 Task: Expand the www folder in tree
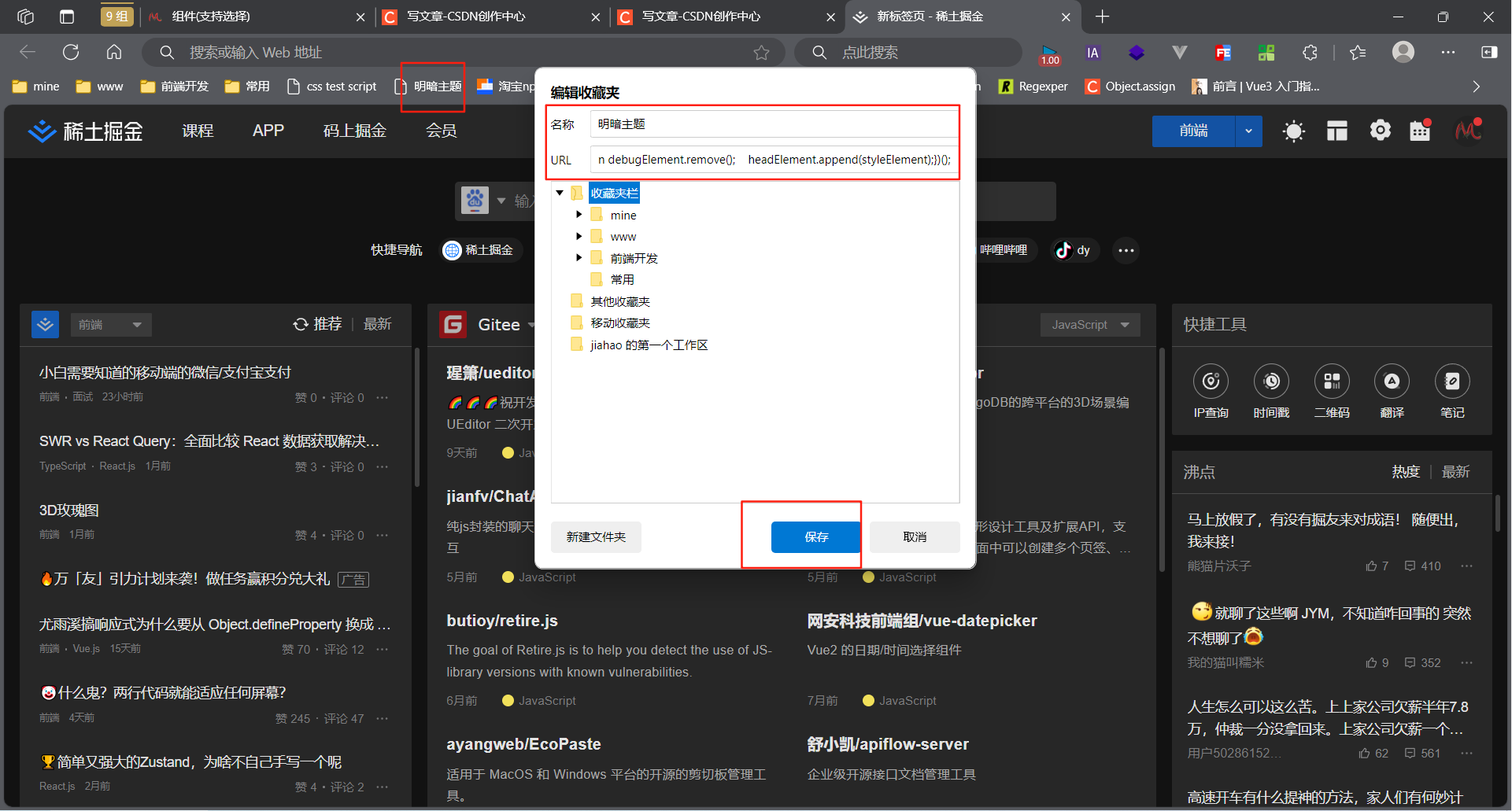coord(579,236)
